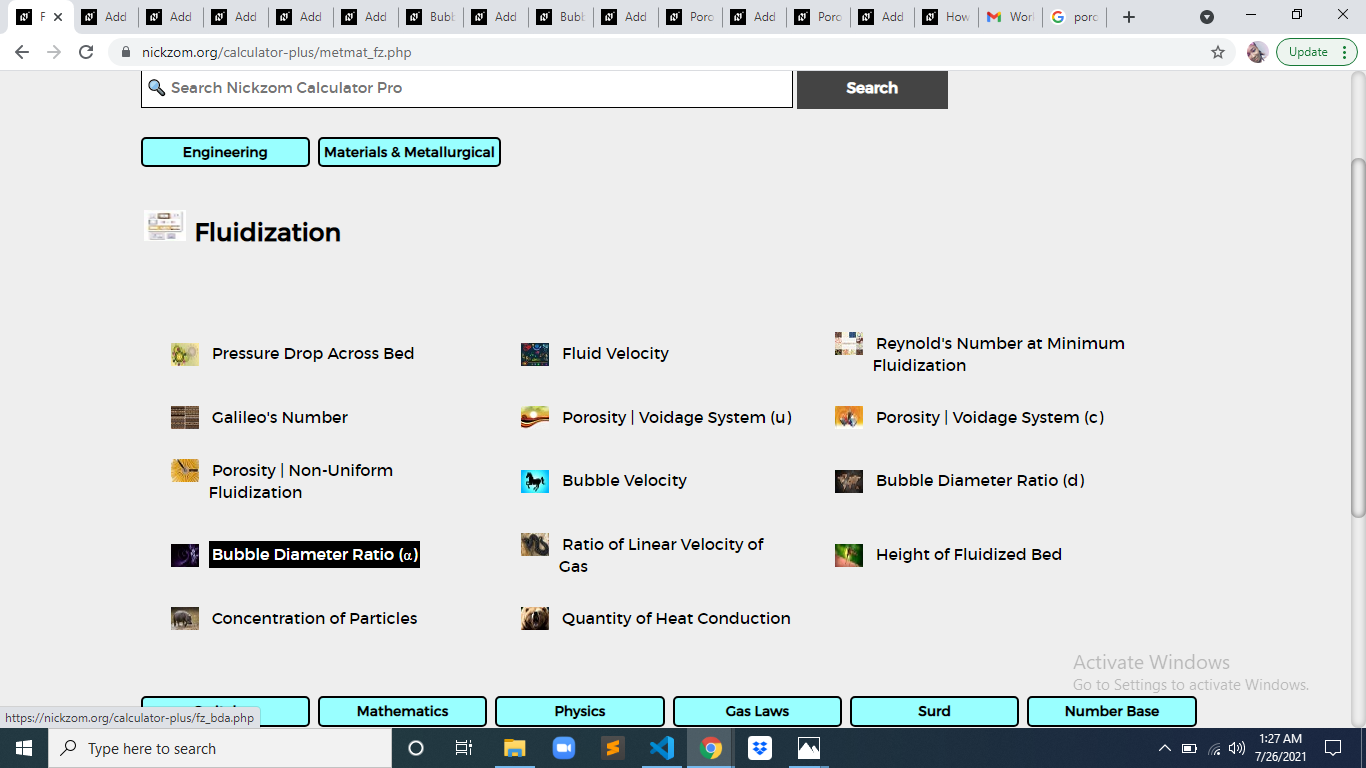Select the Height of Fluidized Bed icon

click(x=849, y=555)
